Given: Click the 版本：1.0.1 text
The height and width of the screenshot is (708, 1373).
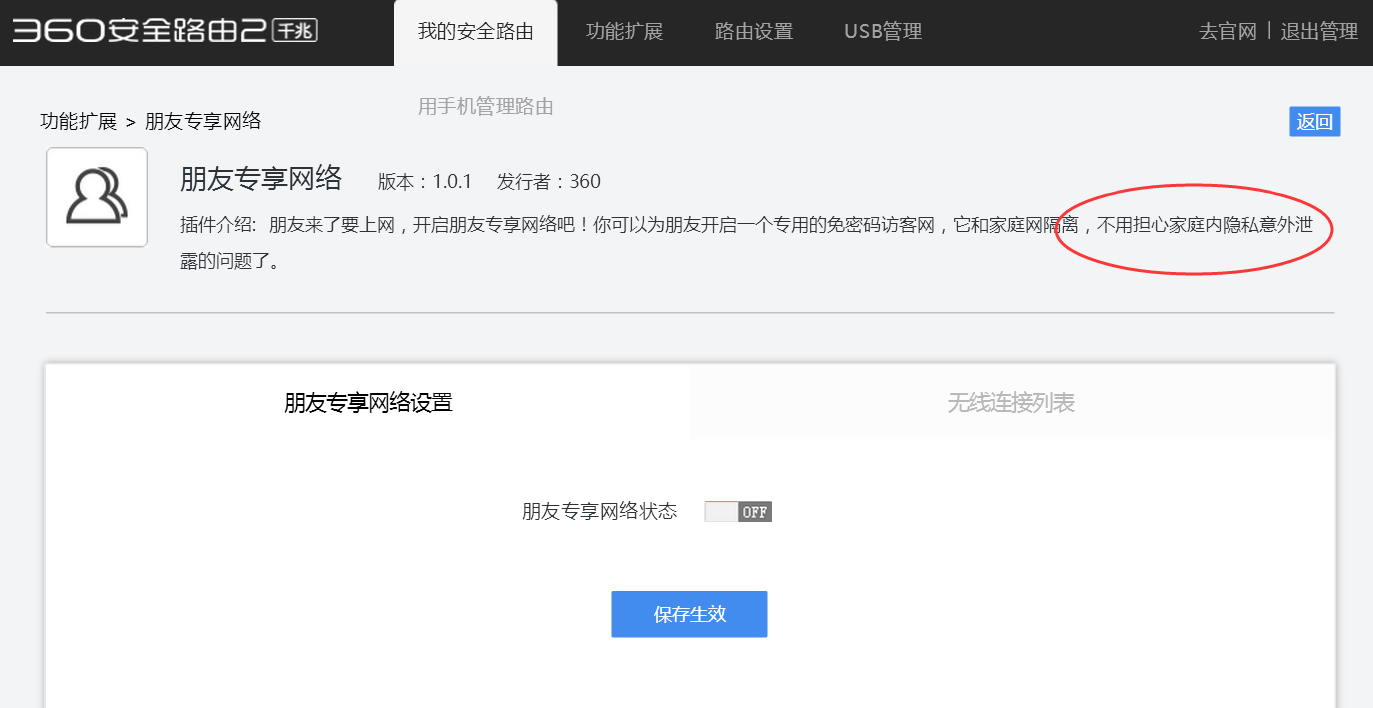Looking at the screenshot, I should click(425, 182).
